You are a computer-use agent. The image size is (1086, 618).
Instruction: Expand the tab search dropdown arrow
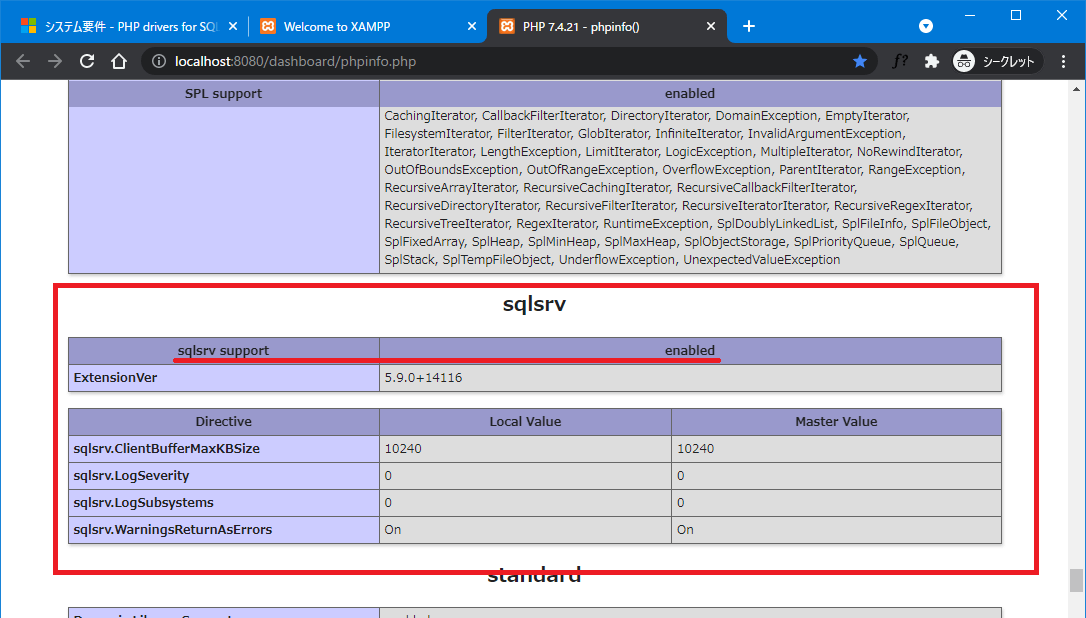[926, 26]
